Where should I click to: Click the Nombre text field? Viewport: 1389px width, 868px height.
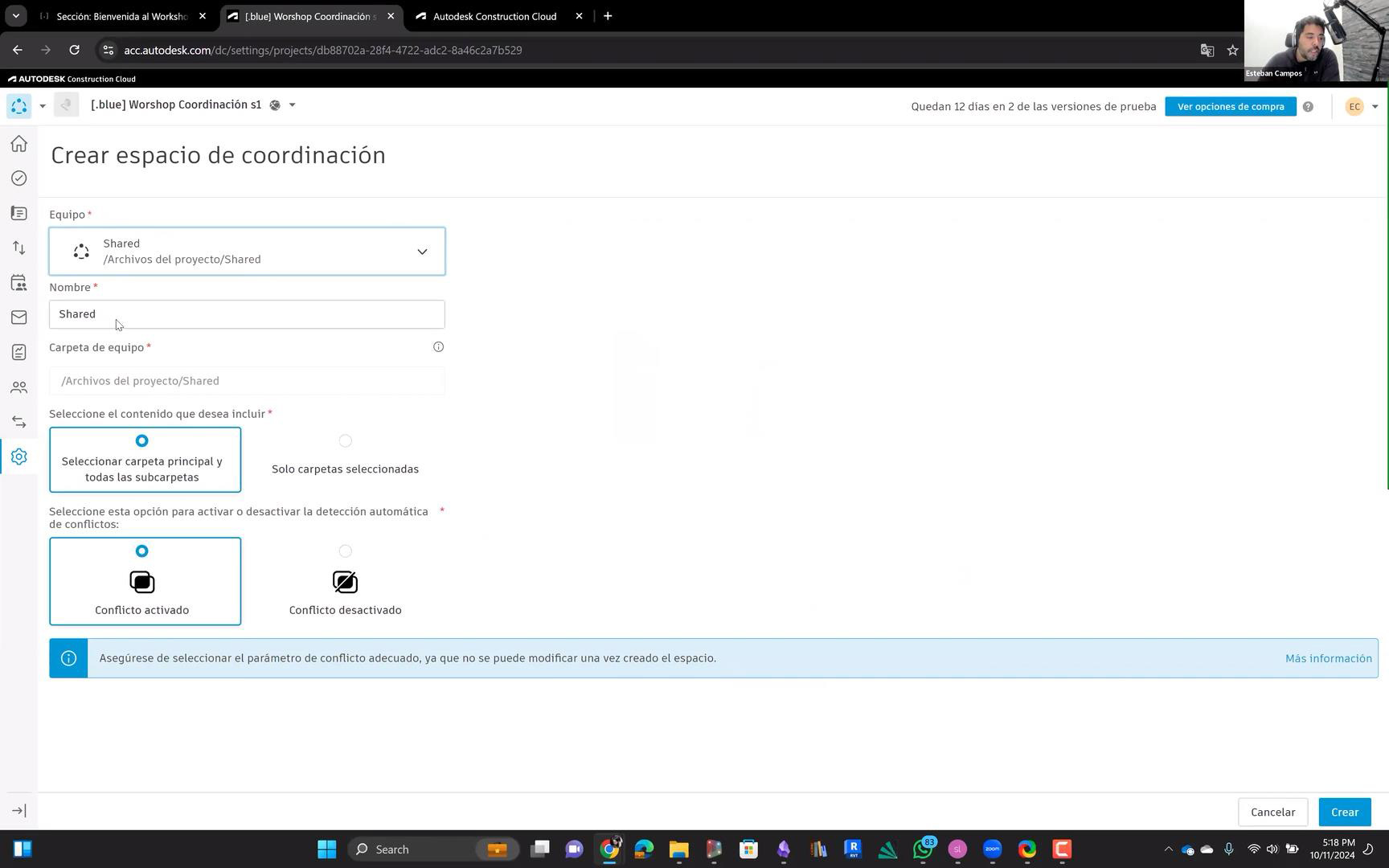[247, 314]
